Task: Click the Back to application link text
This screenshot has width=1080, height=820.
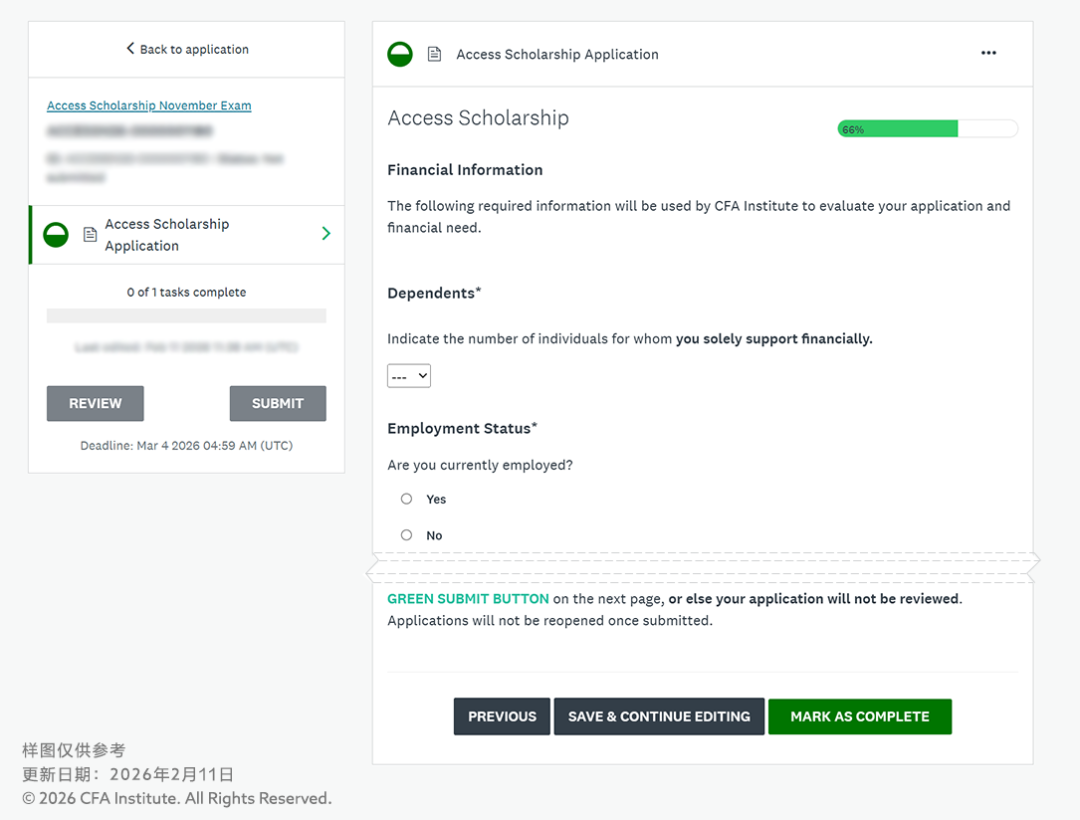Action: click(194, 49)
